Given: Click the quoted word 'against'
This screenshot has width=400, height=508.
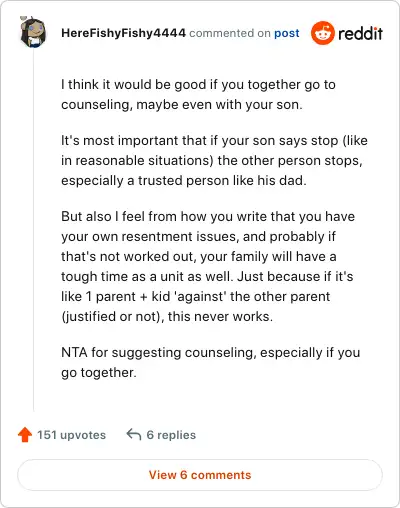Looking at the screenshot, I should point(200,296).
